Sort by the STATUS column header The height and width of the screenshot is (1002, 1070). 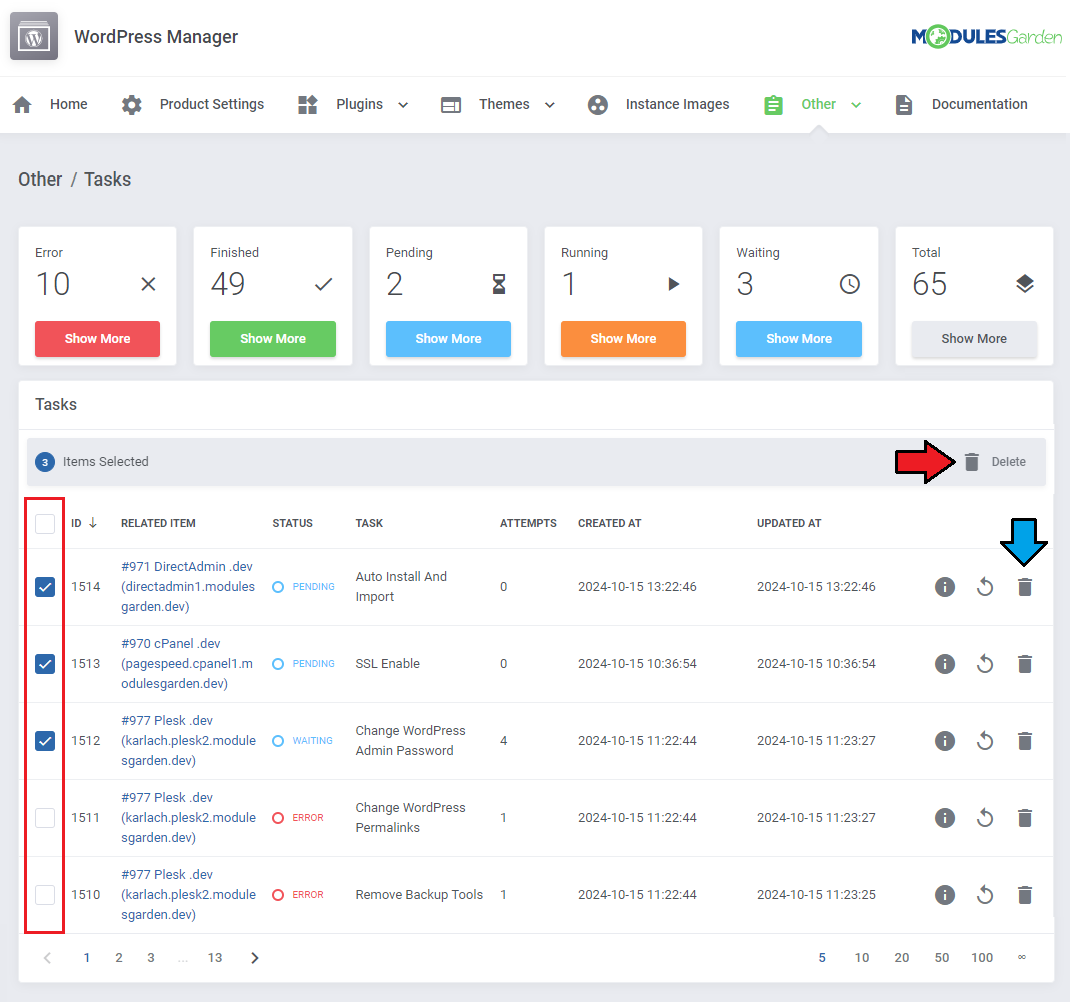coord(292,523)
